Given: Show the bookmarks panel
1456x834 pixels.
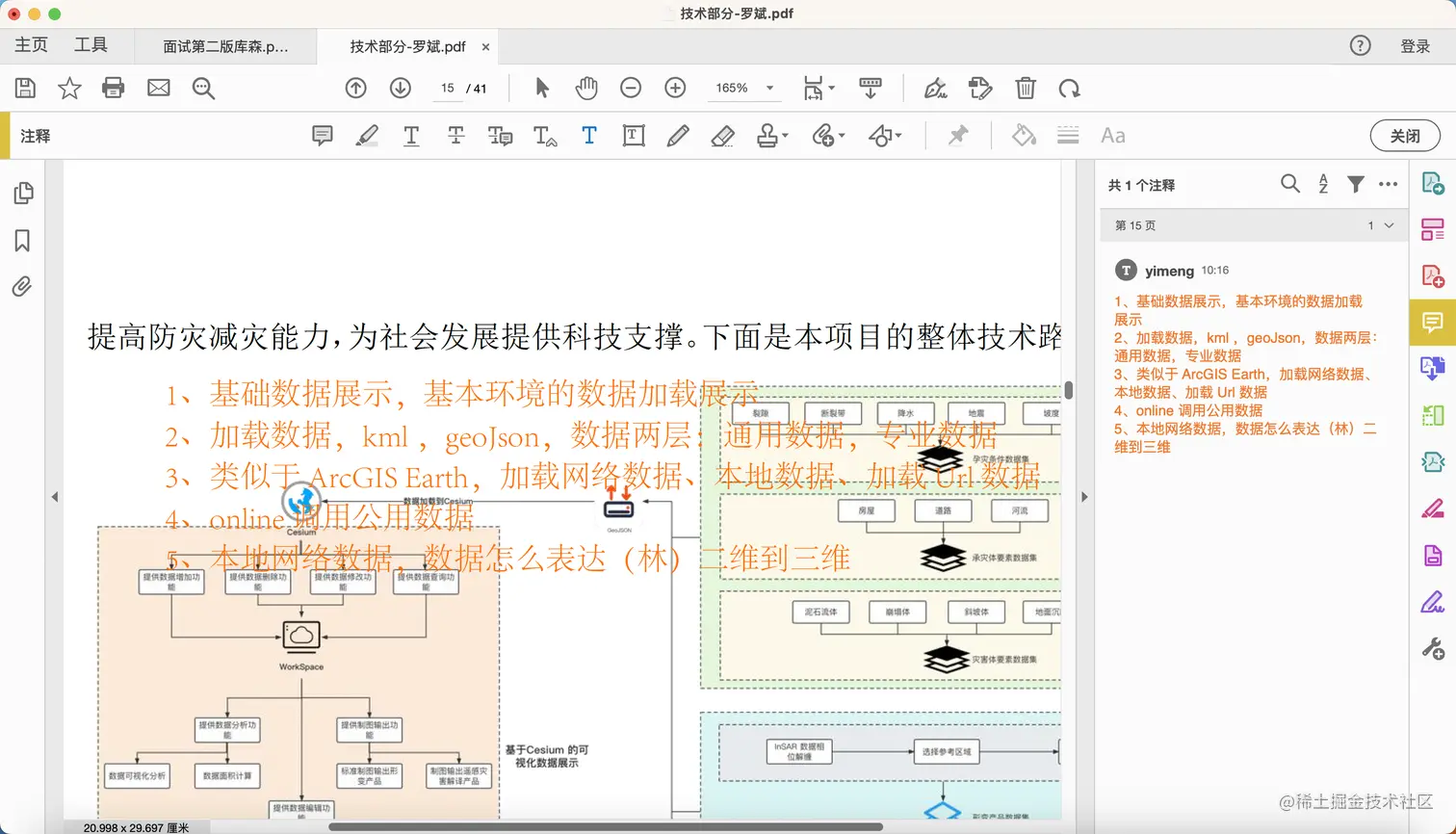Looking at the screenshot, I should click(x=22, y=241).
